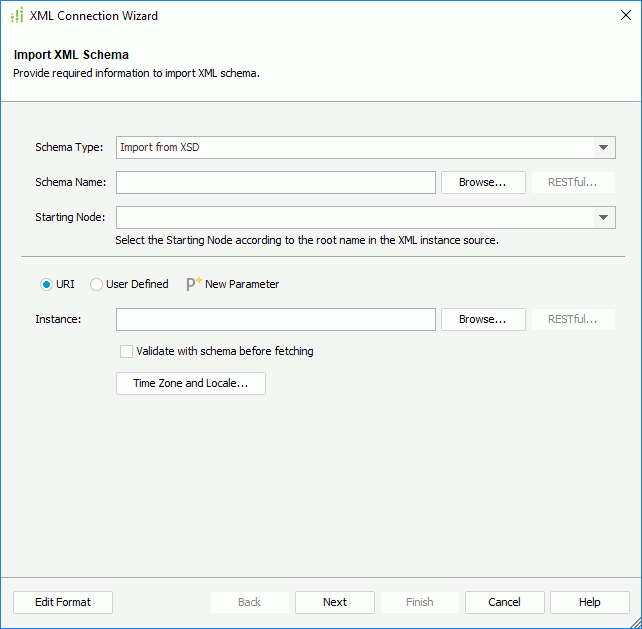
Task: Open the Help button
Action: click(590, 602)
